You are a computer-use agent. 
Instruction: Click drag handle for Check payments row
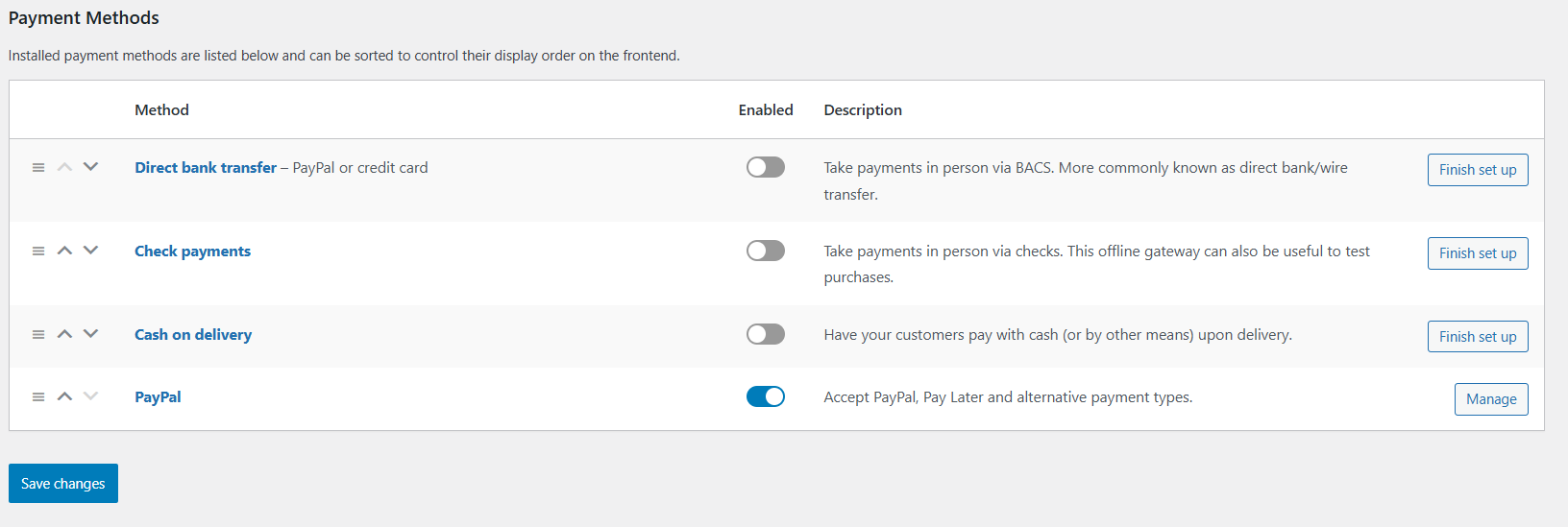click(38, 251)
